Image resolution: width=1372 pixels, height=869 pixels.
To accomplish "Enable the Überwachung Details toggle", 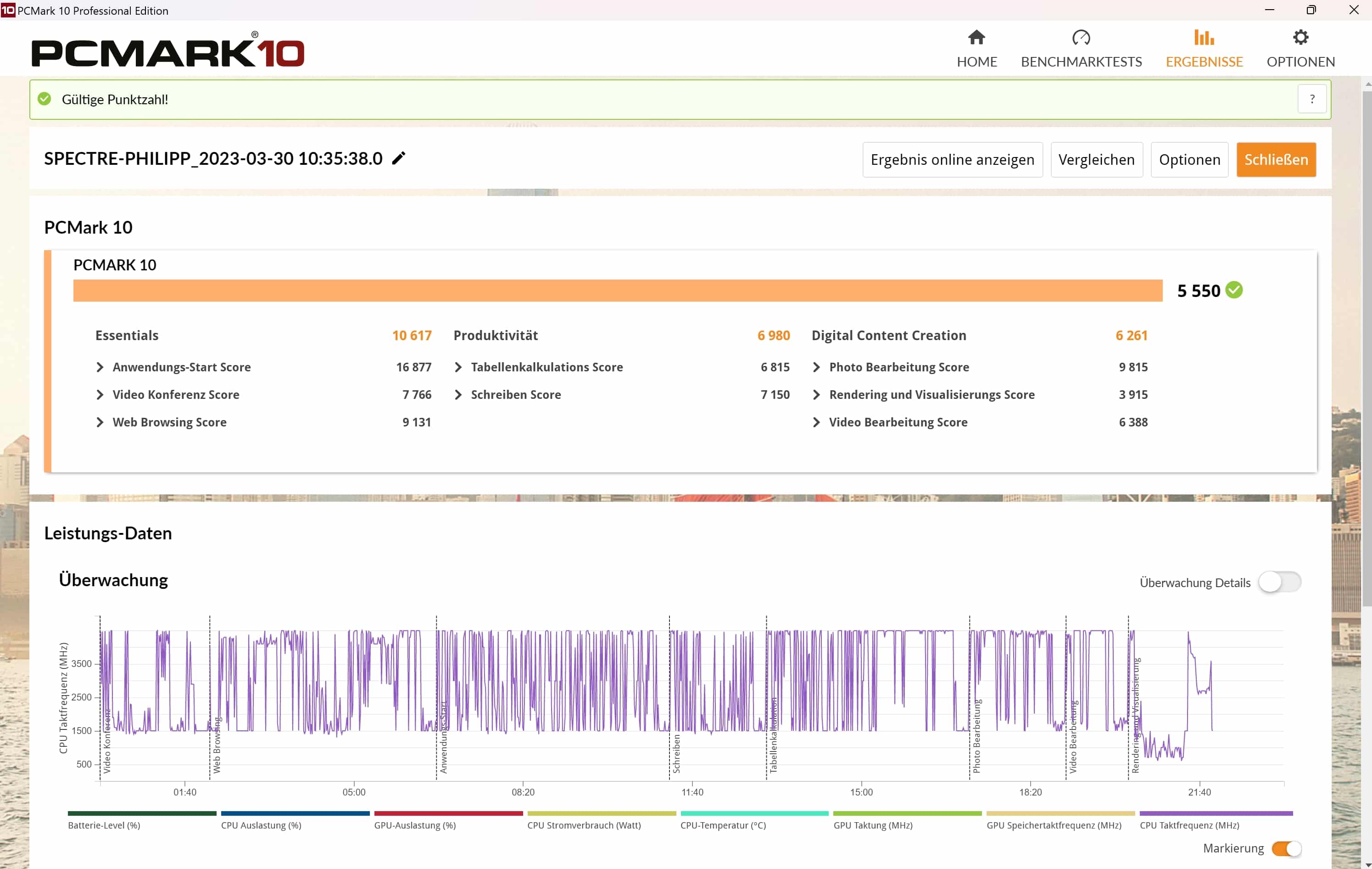I will pyautogui.click(x=1279, y=582).
